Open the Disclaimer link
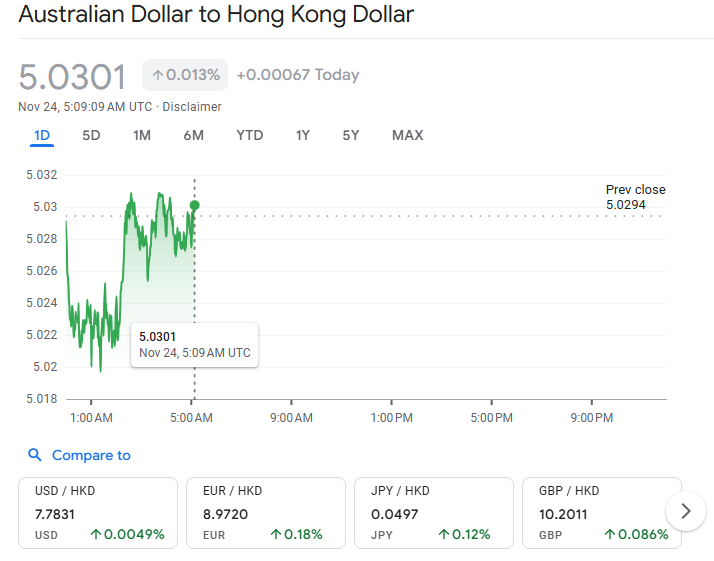 point(192,107)
